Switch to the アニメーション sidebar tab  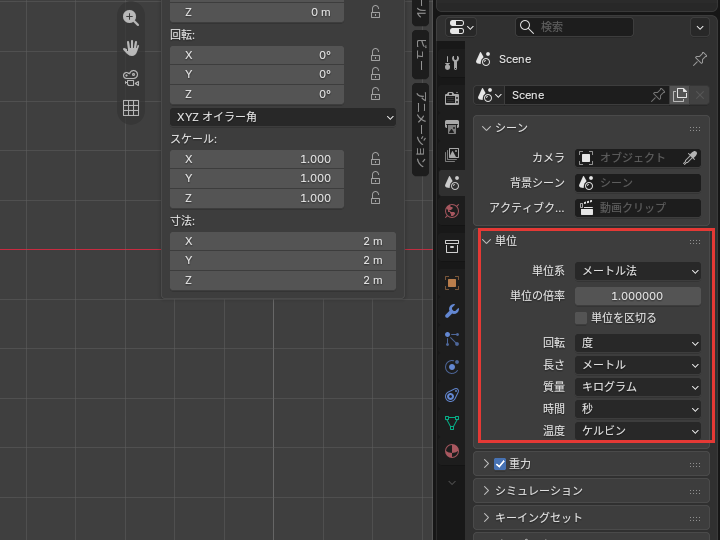point(421,130)
